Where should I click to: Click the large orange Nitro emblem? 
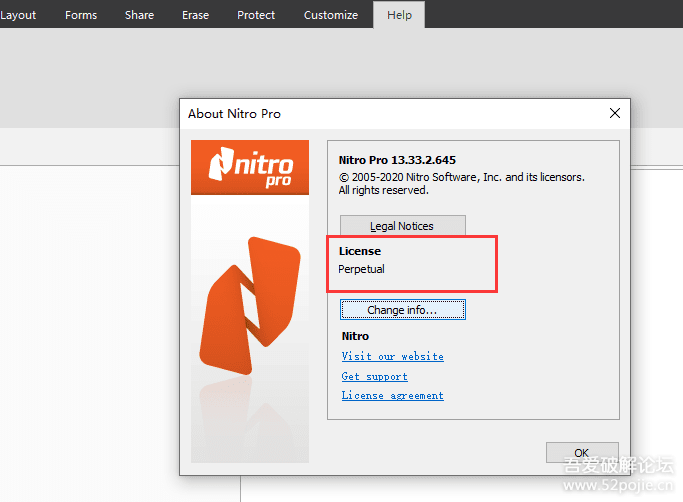(252, 305)
